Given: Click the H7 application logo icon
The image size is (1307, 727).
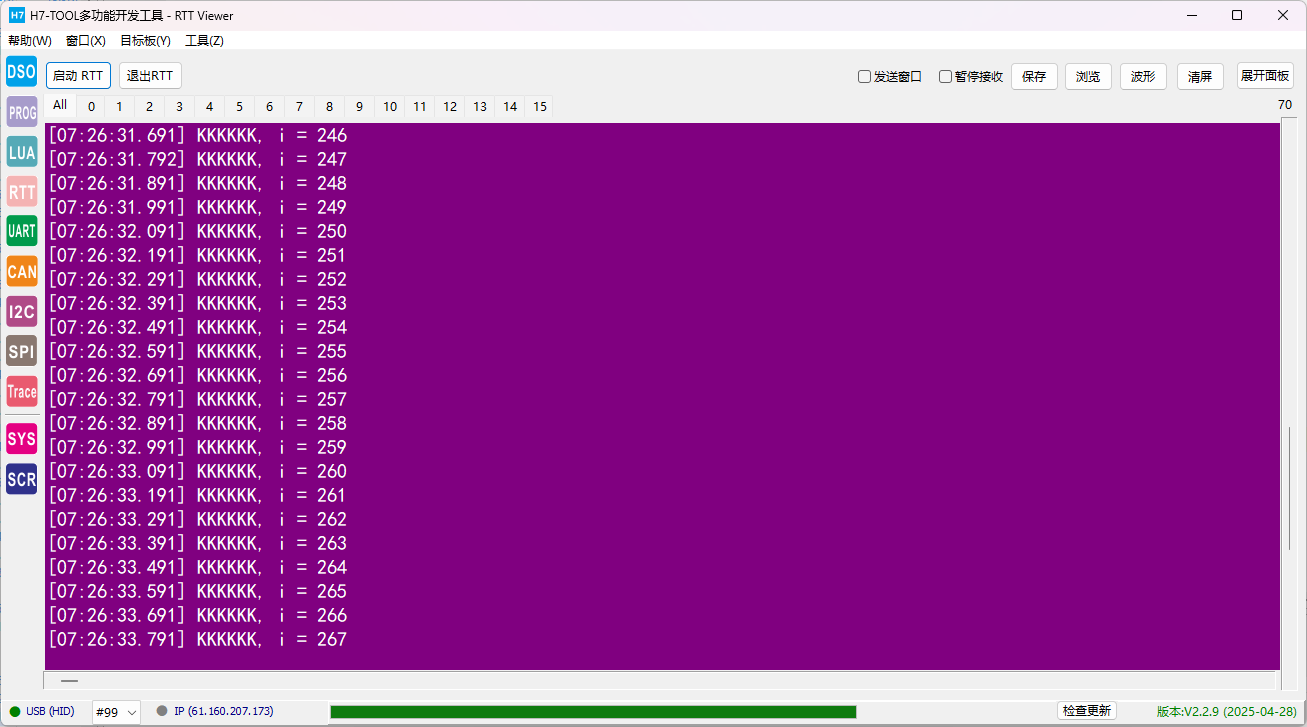Looking at the screenshot, I should click(x=17, y=15).
